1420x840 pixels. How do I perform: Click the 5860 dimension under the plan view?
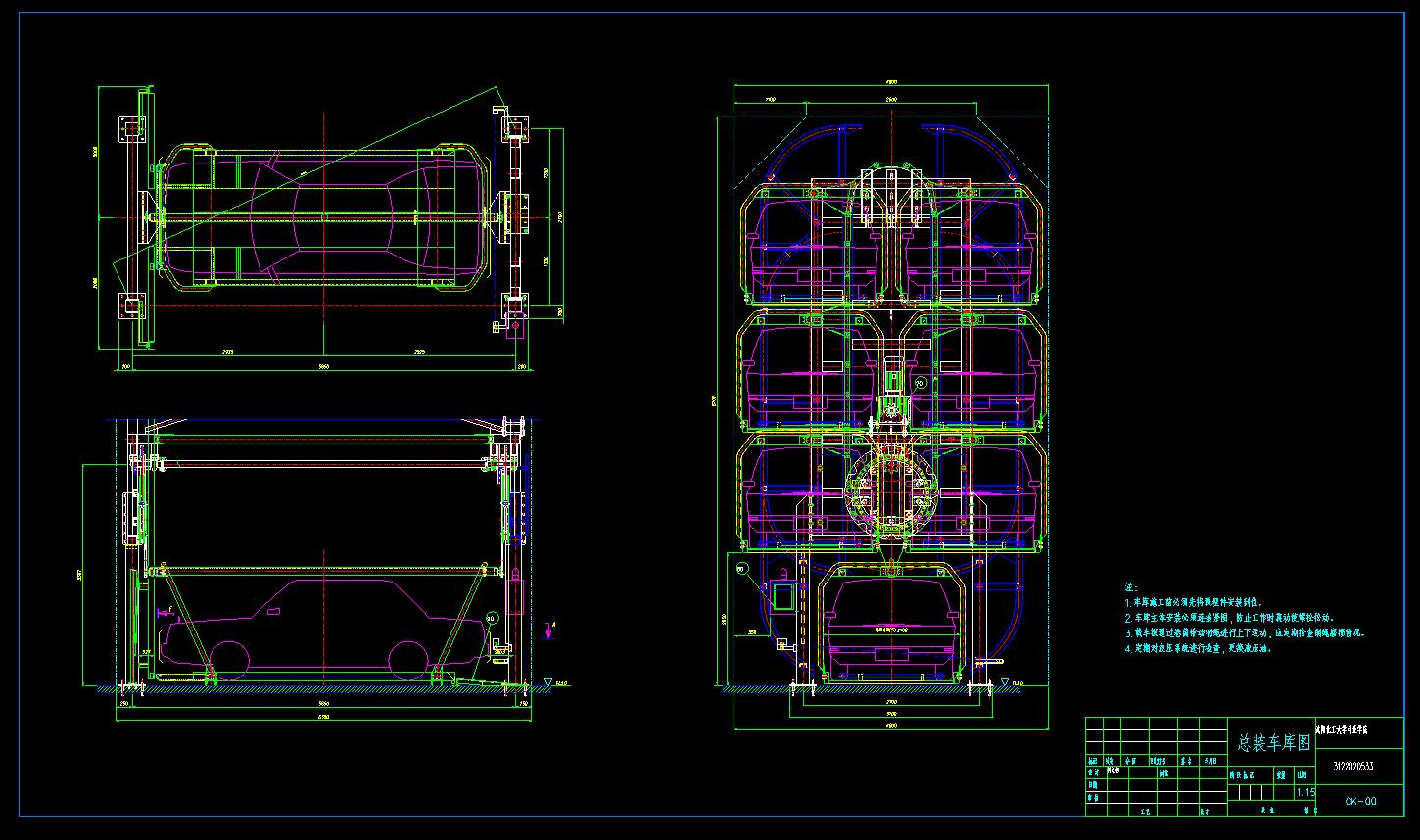coord(324,366)
